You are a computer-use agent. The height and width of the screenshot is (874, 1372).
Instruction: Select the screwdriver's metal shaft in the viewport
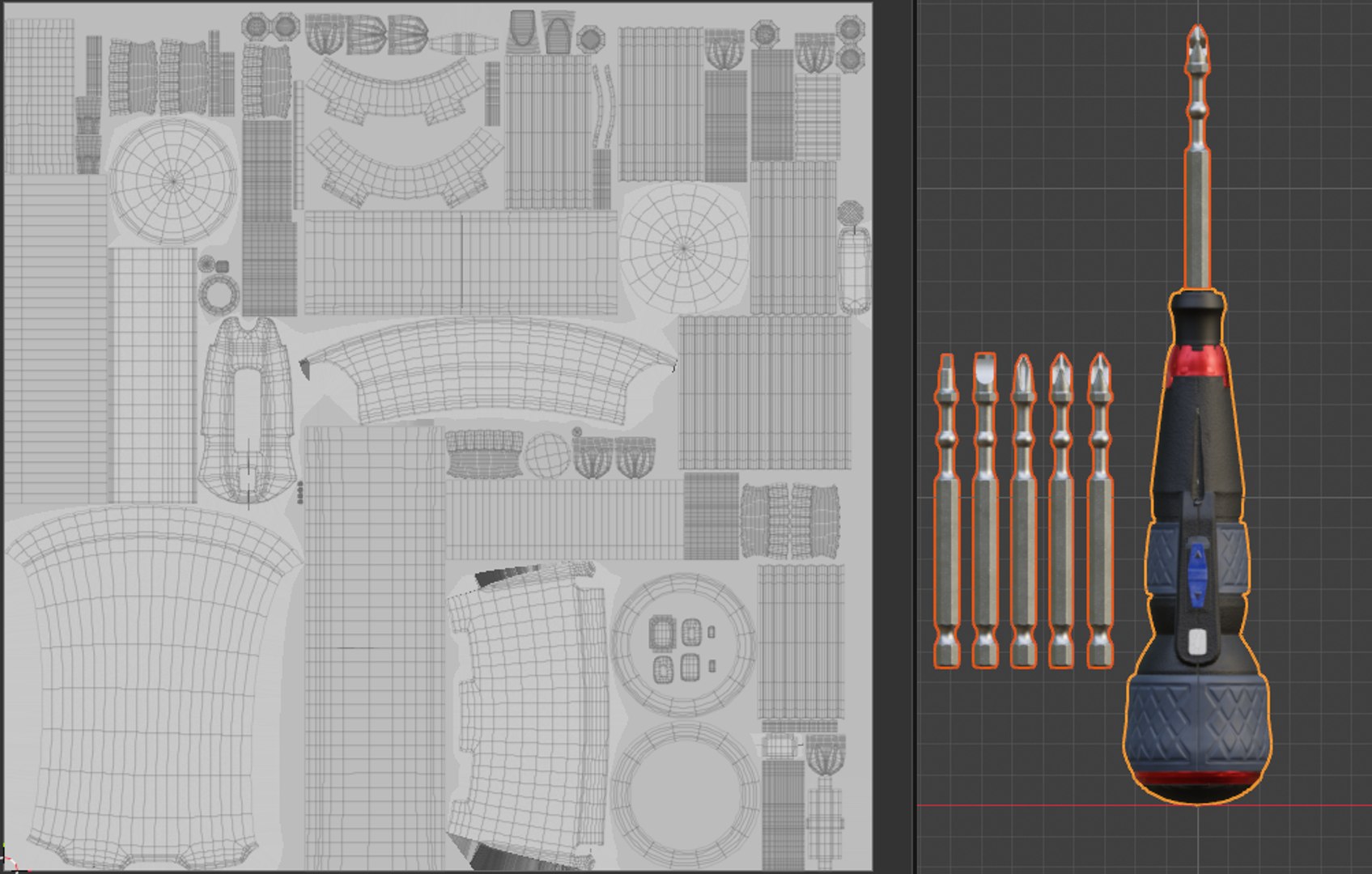coord(1197,158)
